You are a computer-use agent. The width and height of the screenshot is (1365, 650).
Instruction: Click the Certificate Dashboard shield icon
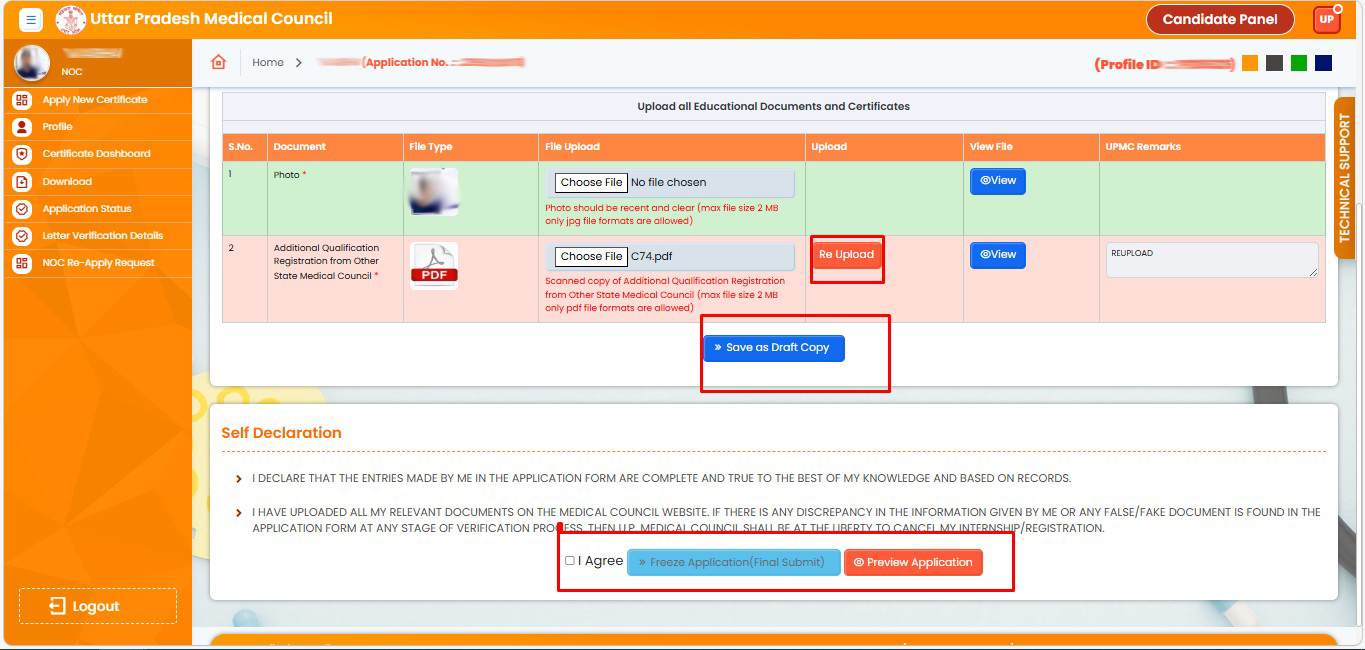tap(22, 154)
